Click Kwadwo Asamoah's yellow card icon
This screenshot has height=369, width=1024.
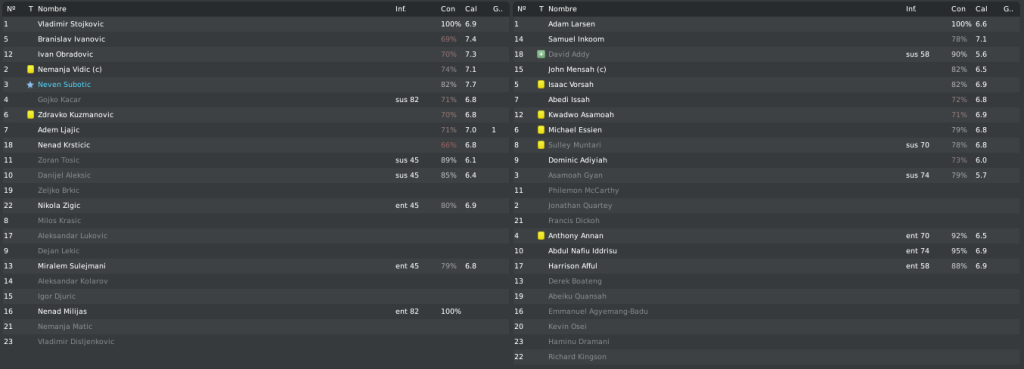click(541, 114)
